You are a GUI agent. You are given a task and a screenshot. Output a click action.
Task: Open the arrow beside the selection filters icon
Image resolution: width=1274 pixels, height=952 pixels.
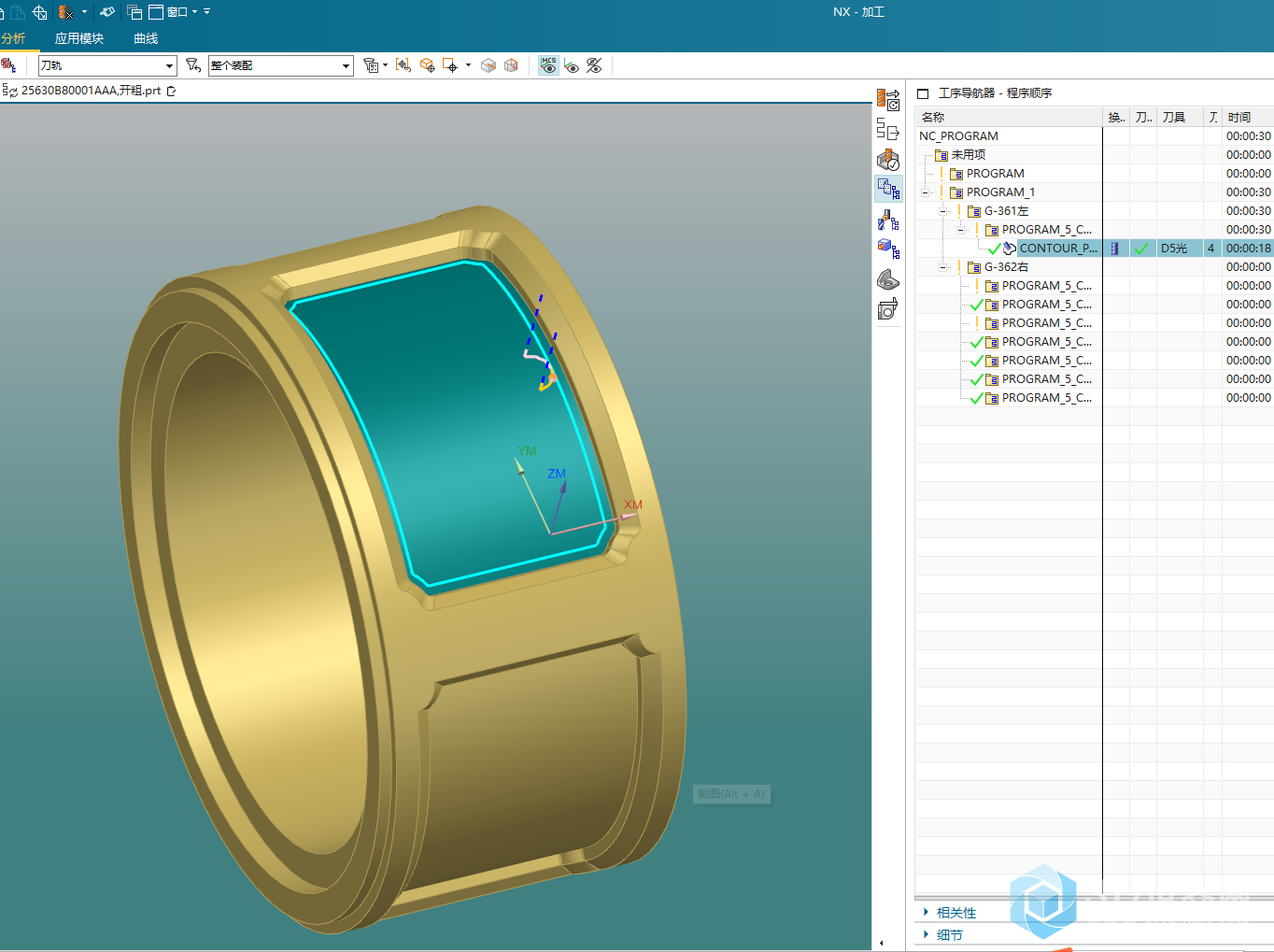(385, 65)
